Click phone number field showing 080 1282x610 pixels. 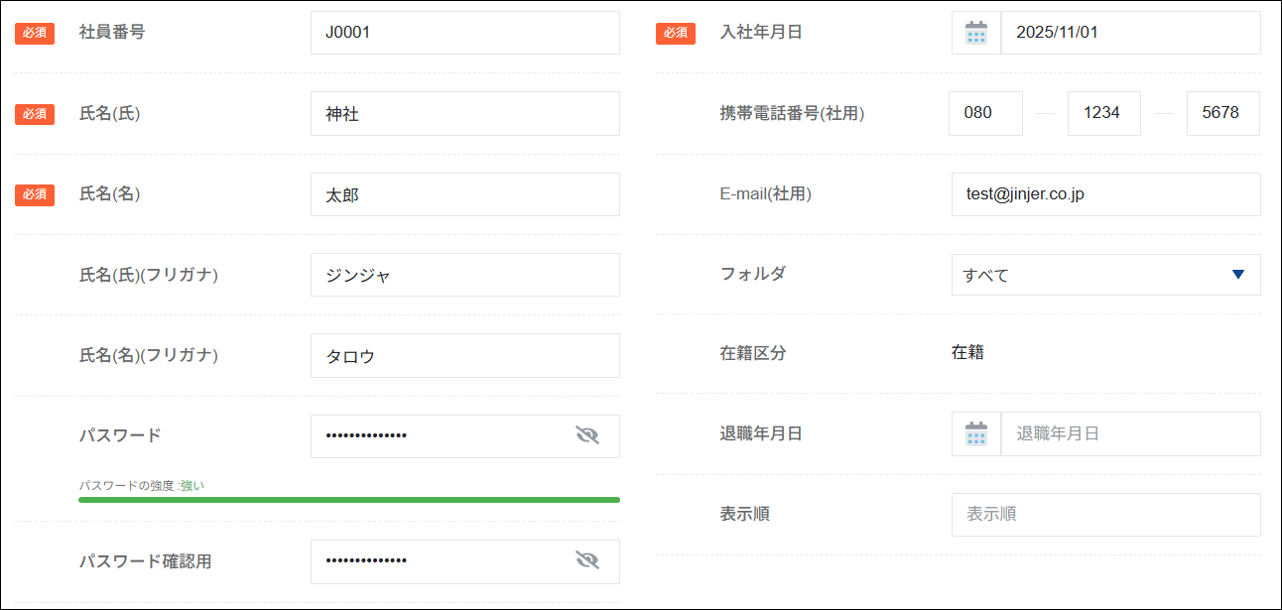[x=985, y=113]
